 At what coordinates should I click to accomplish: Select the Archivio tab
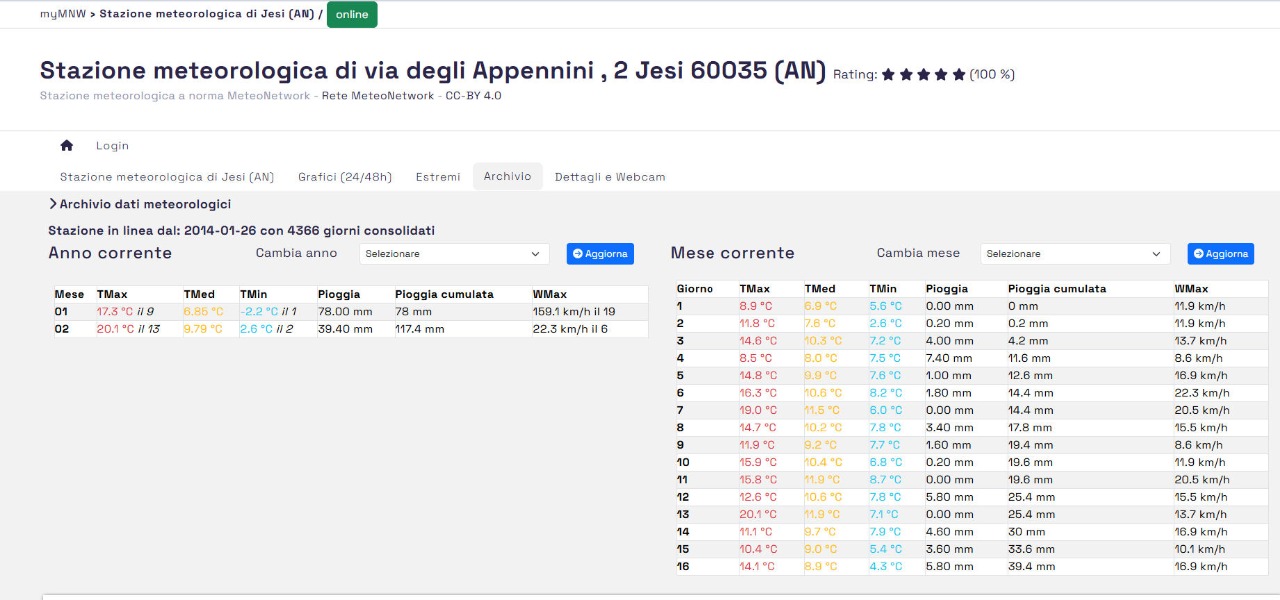point(507,177)
